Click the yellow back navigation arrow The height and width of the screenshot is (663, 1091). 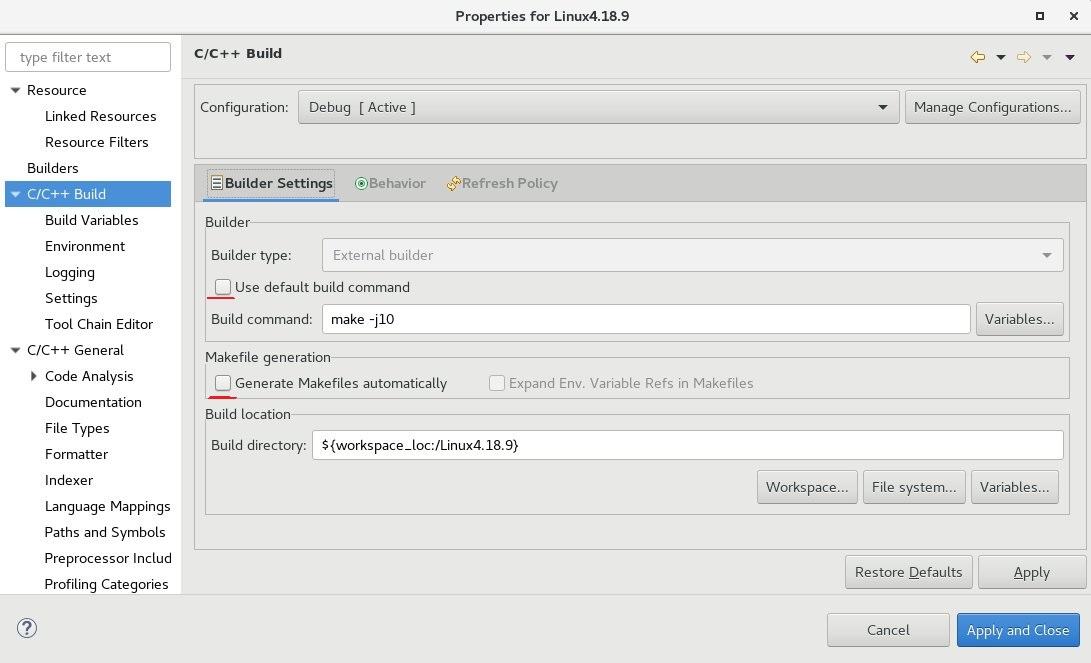click(x=979, y=57)
